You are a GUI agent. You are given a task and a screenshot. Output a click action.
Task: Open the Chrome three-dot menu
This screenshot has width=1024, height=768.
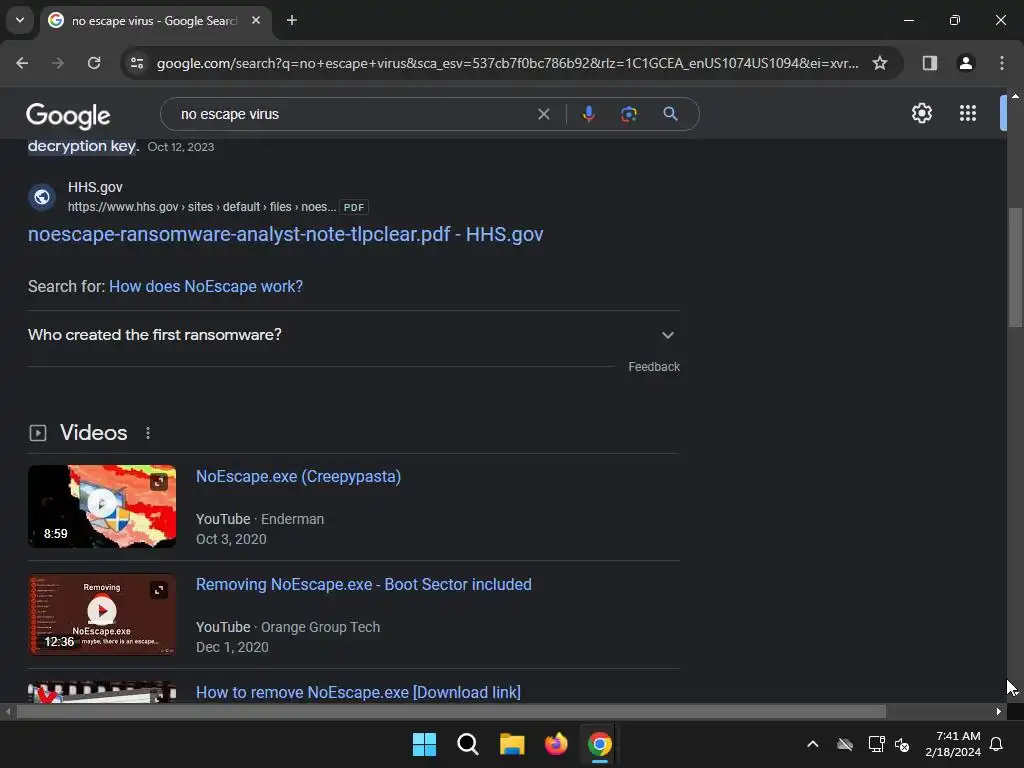[1001, 63]
